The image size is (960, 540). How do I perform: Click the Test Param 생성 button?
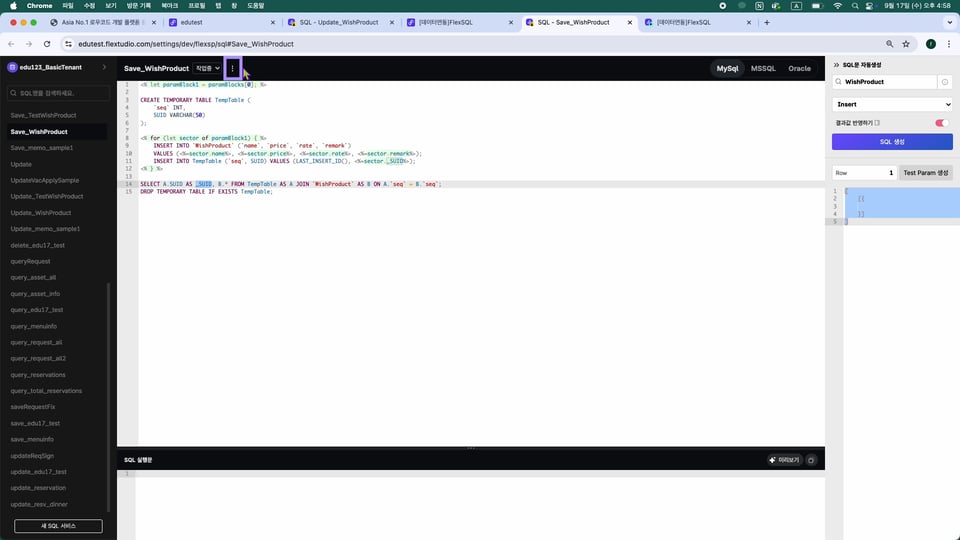click(926, 173)
